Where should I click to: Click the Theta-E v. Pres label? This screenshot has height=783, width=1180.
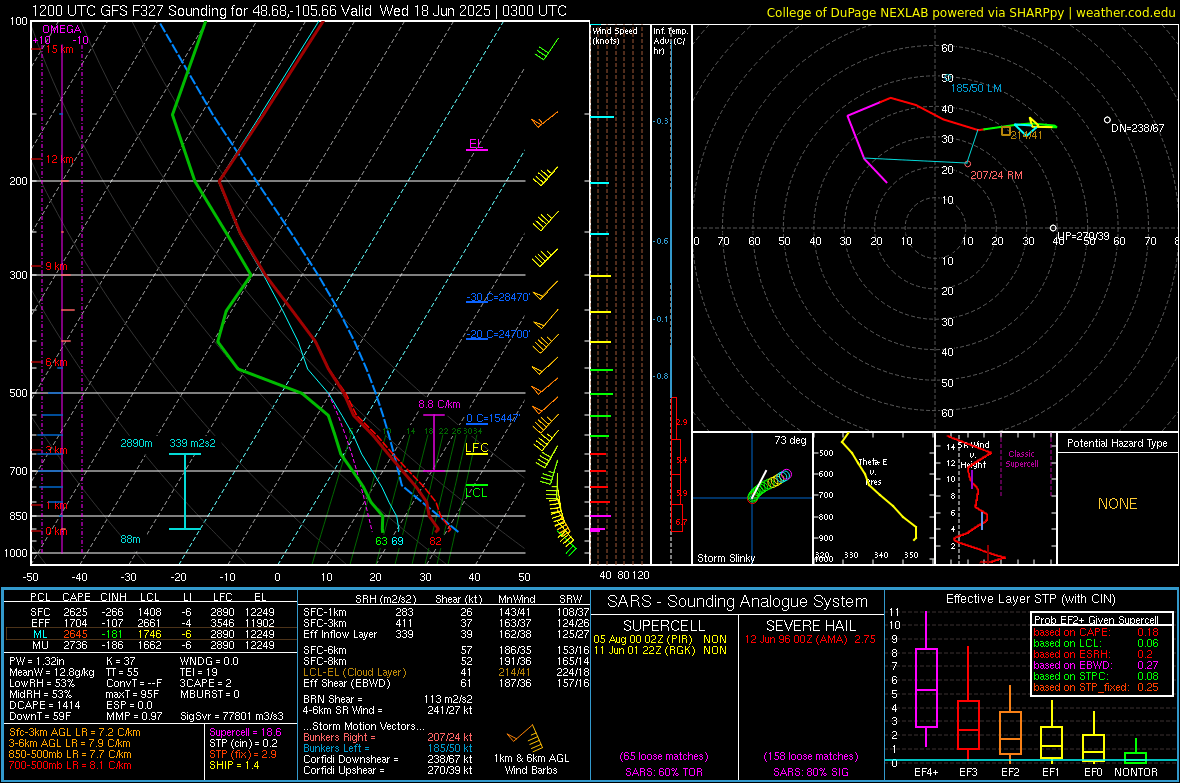tap(873, 471)
